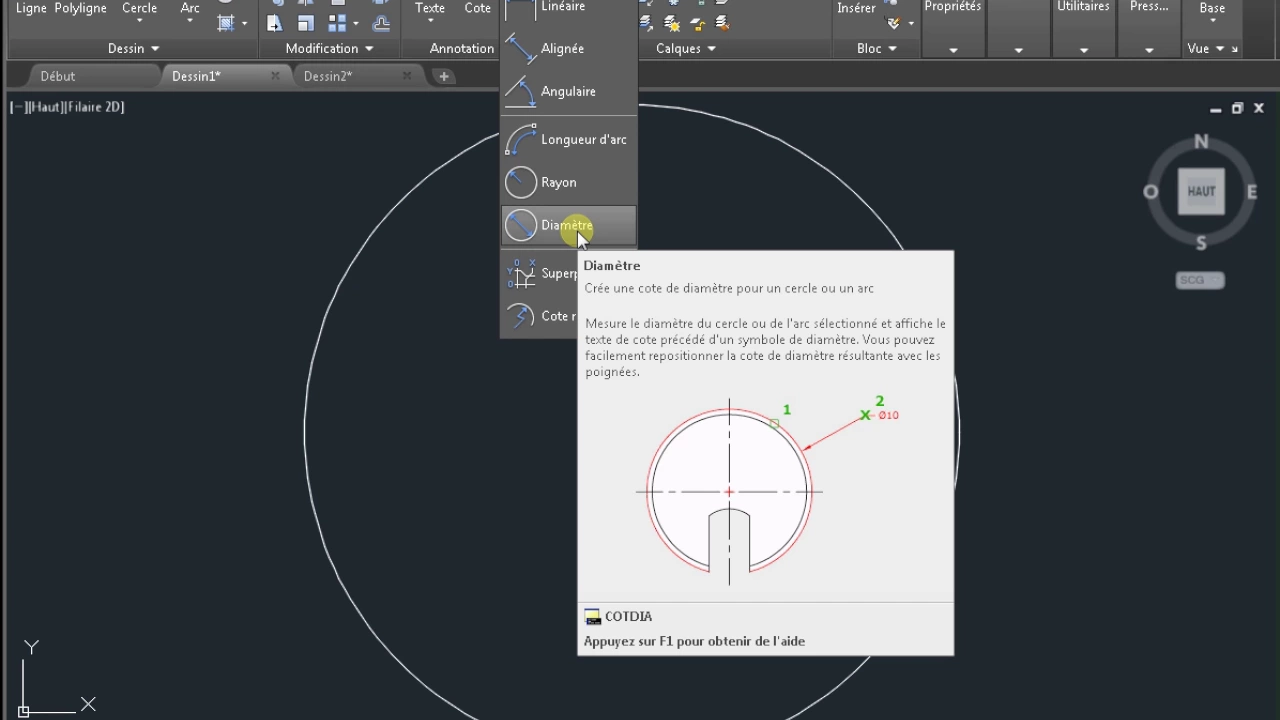Click the hatch tool icon
Image resolution: width=1280 pixels, height=720 pixels.
[227, 23]
